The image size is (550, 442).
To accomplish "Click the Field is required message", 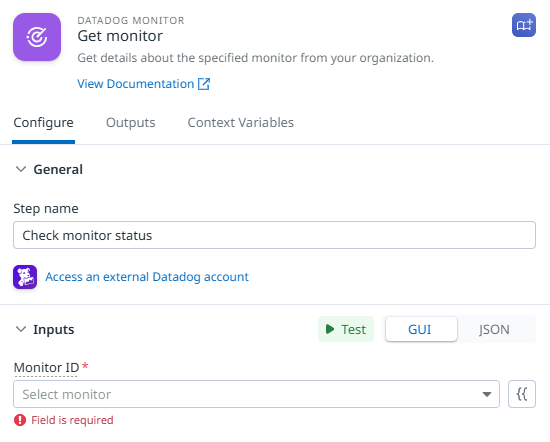I will [x=72, y=420].
